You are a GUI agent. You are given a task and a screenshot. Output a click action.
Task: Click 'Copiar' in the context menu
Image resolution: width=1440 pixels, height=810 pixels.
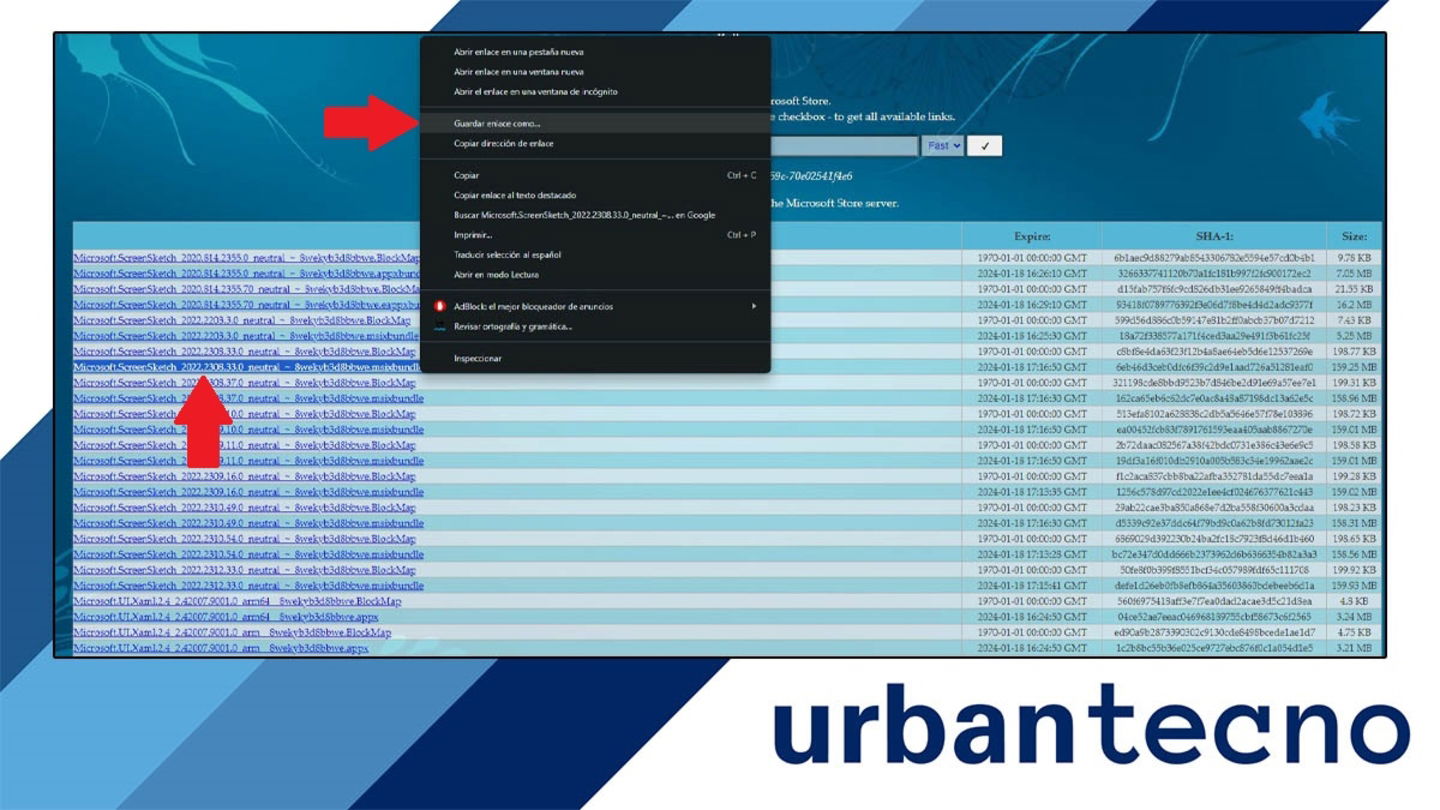pyautogui.click(x=466, y=176)
